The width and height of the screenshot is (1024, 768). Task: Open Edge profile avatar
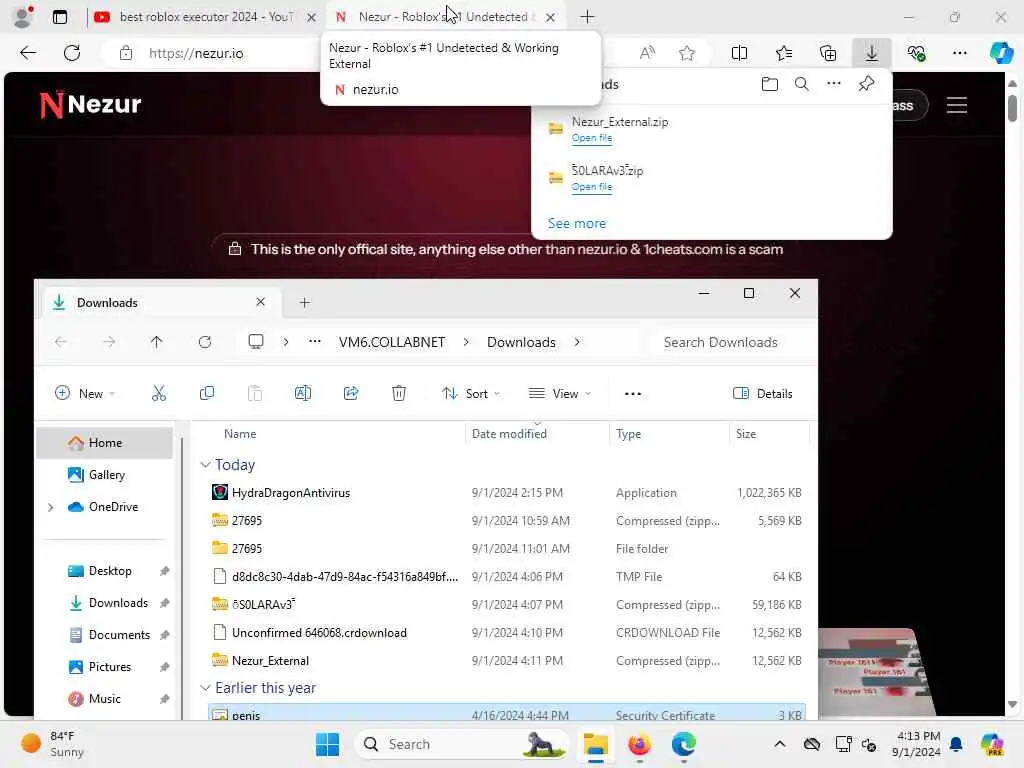pos(23,17)
